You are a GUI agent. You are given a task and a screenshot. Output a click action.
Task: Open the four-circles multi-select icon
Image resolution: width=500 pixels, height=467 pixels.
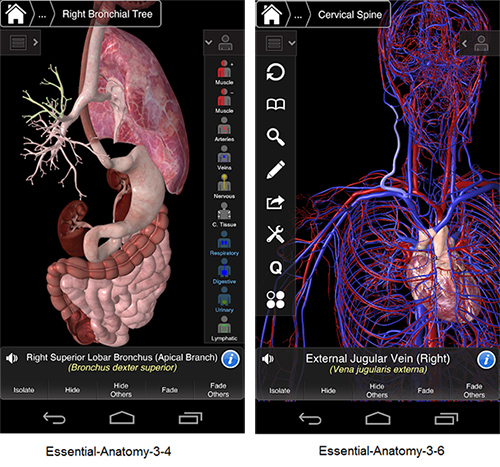coord(275,299)
